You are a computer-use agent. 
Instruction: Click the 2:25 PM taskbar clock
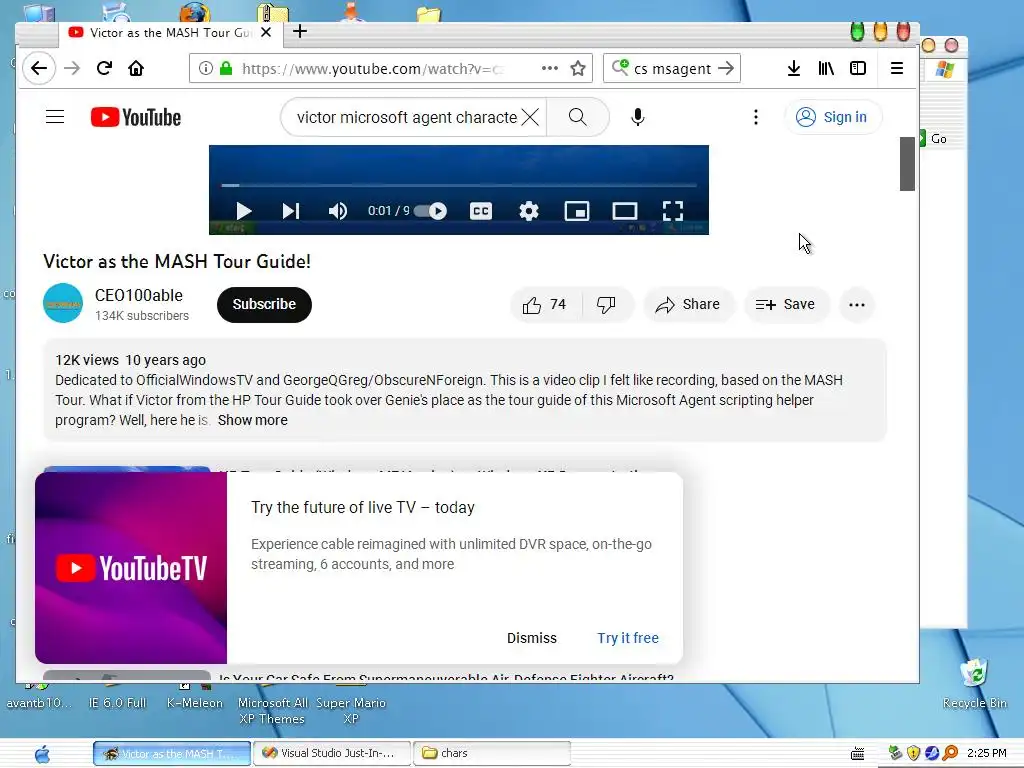pyautogui.click(x=986, y=753)
